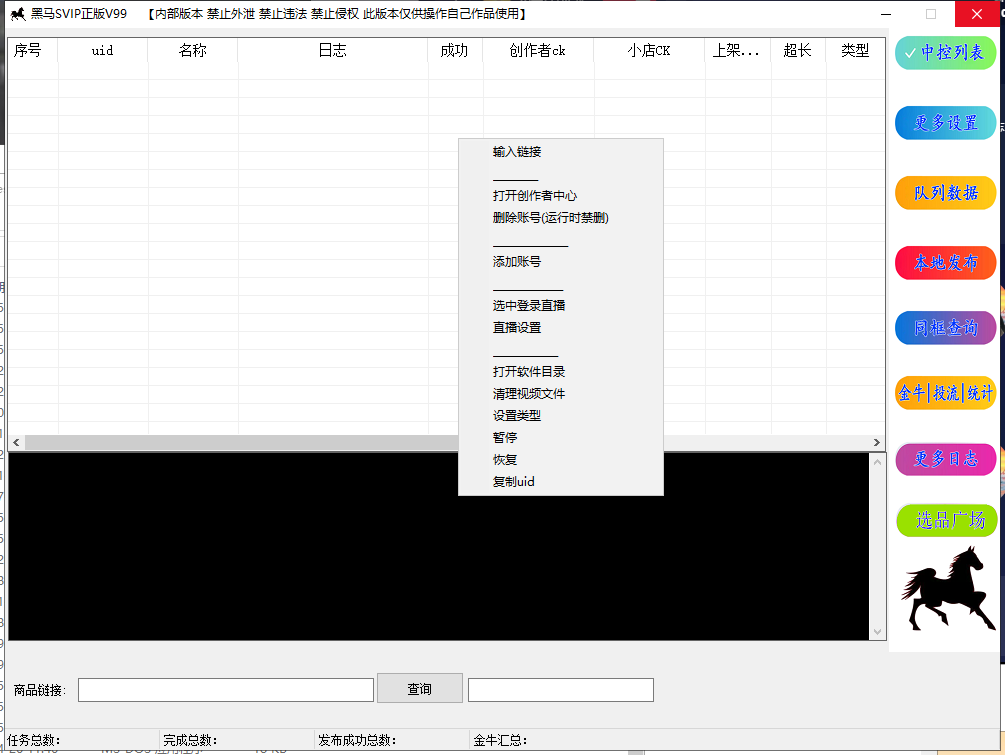Open 金牛|投流|统计 button

[x=945, y=393]
